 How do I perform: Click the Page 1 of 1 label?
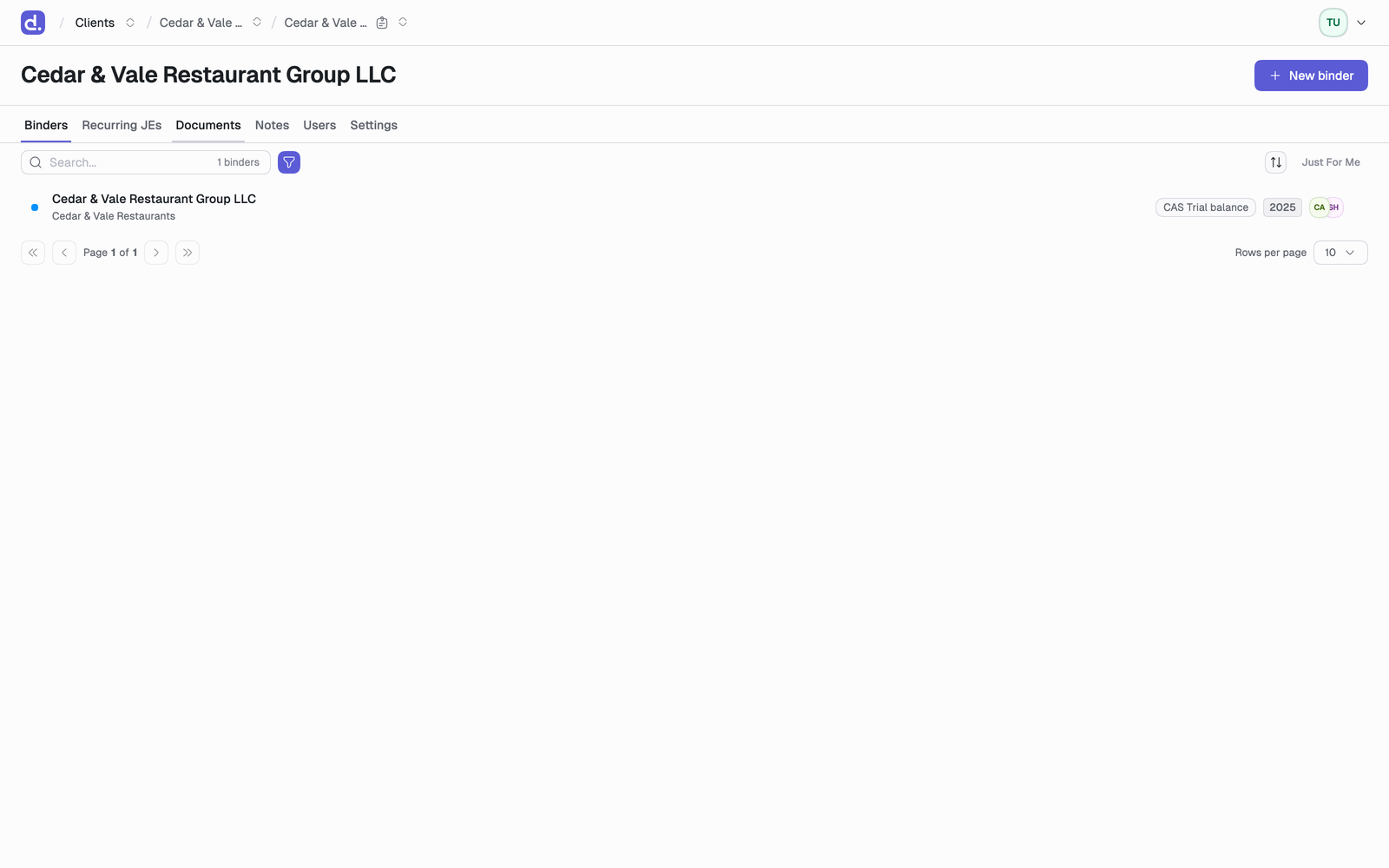110,253
